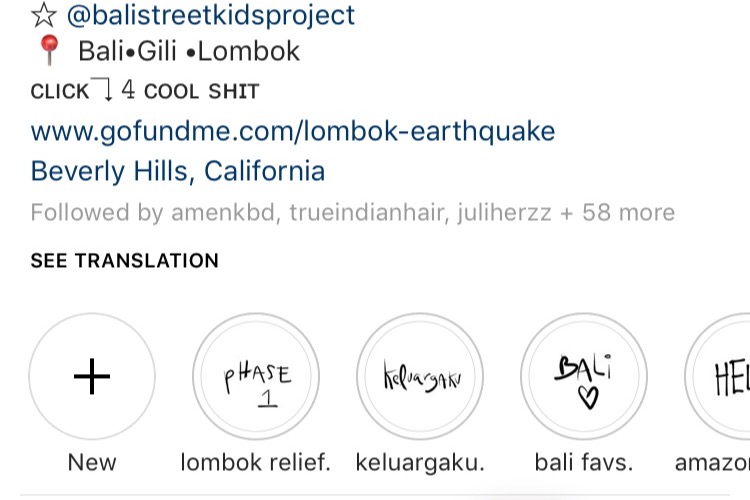The image size is (750, 500).
Task: Tap See Translation
Action: (x=124, y=261)
